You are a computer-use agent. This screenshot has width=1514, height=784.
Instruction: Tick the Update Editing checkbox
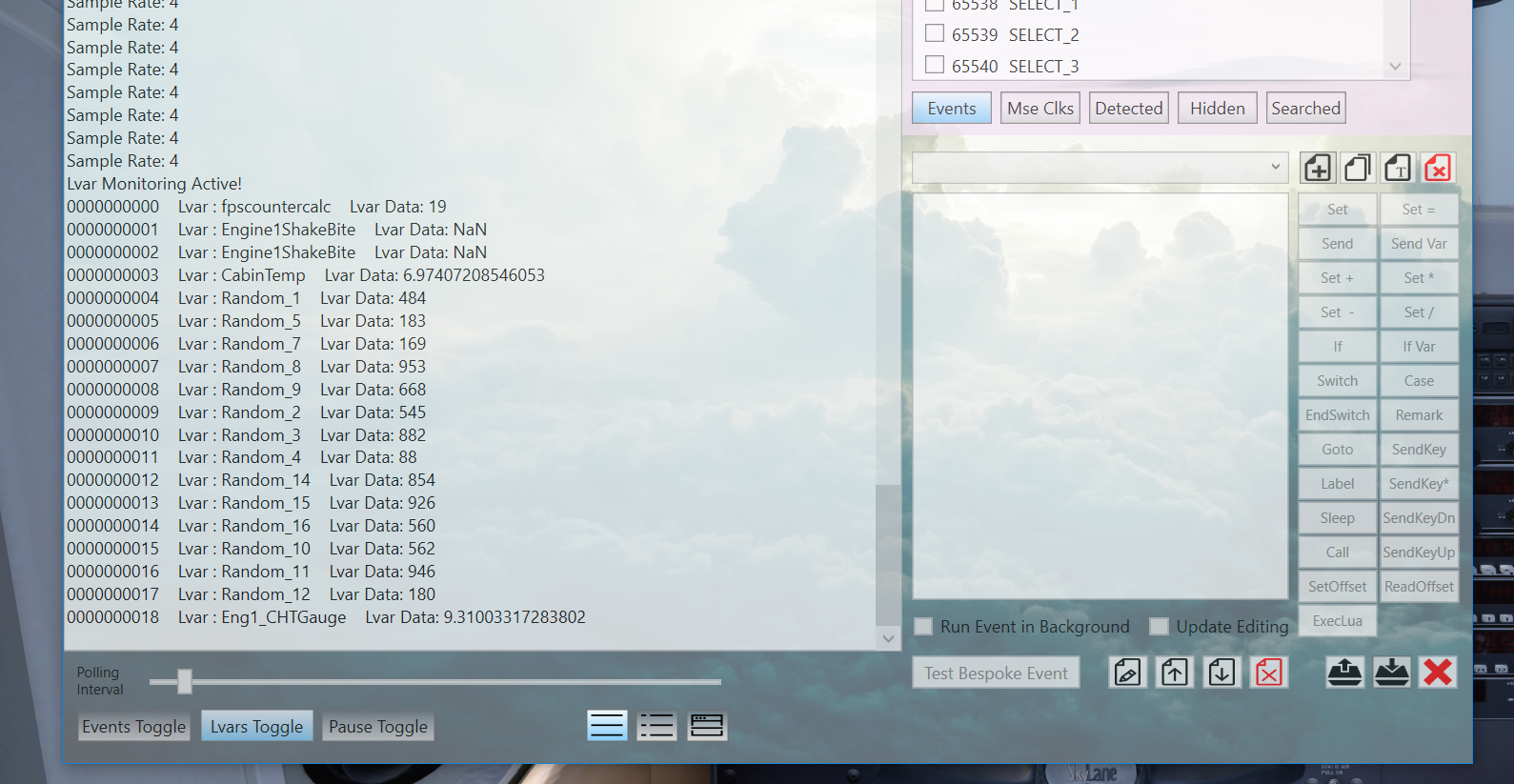pos(1159,627)
